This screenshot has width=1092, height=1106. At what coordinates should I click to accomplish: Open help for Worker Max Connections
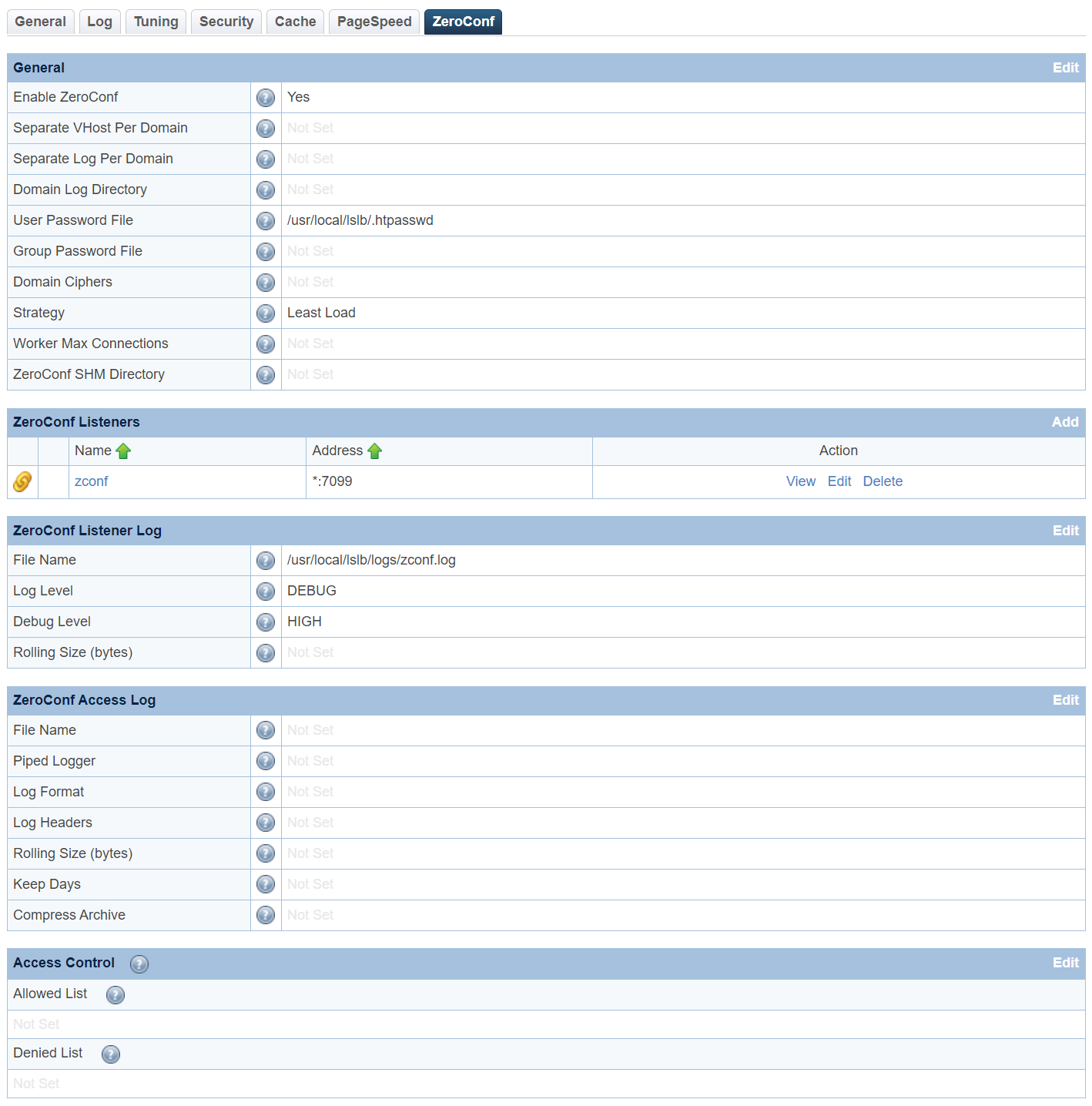pyautogui.click(x=266, y=344)
